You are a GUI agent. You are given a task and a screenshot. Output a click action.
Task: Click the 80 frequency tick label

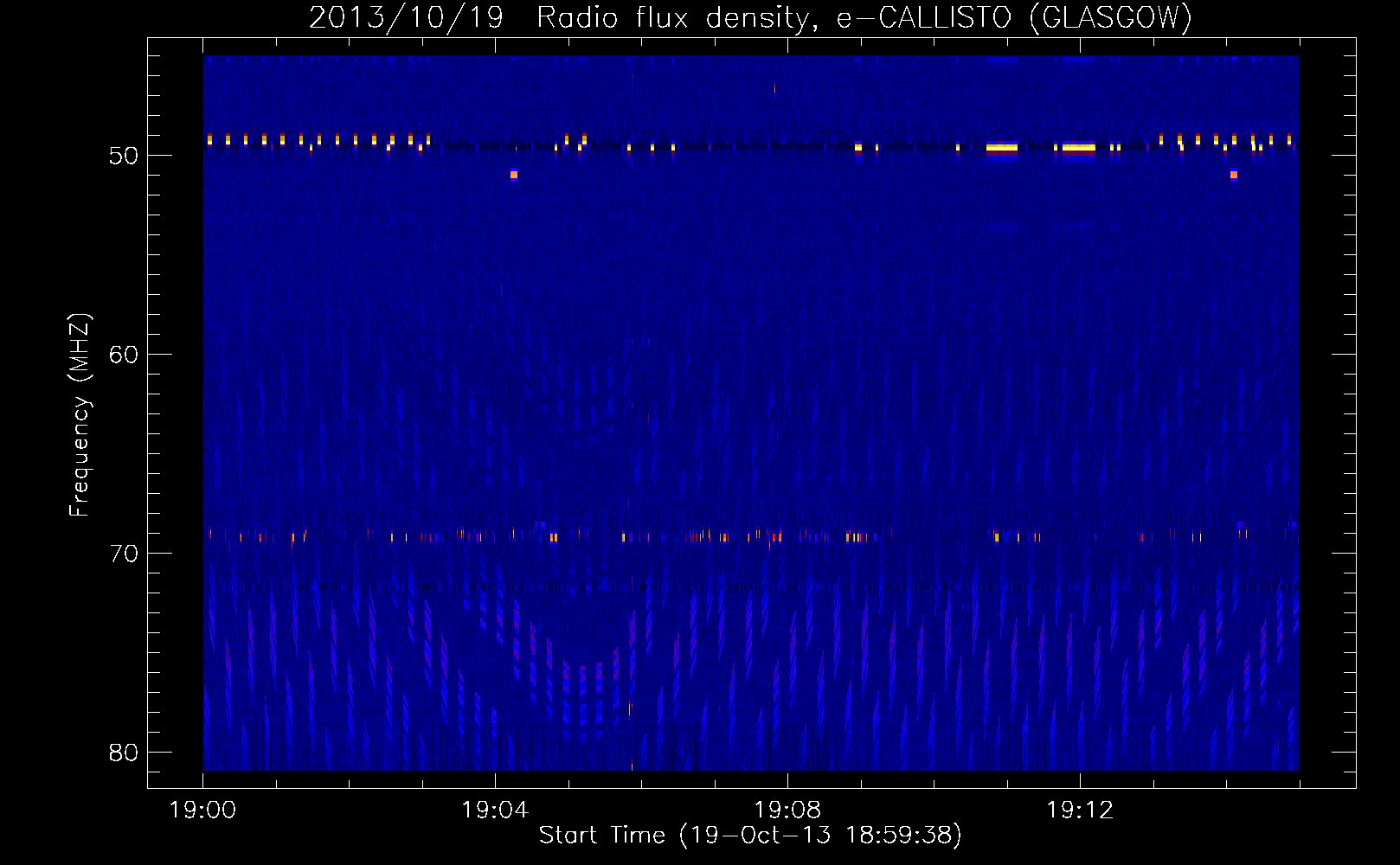coord(125,753)
